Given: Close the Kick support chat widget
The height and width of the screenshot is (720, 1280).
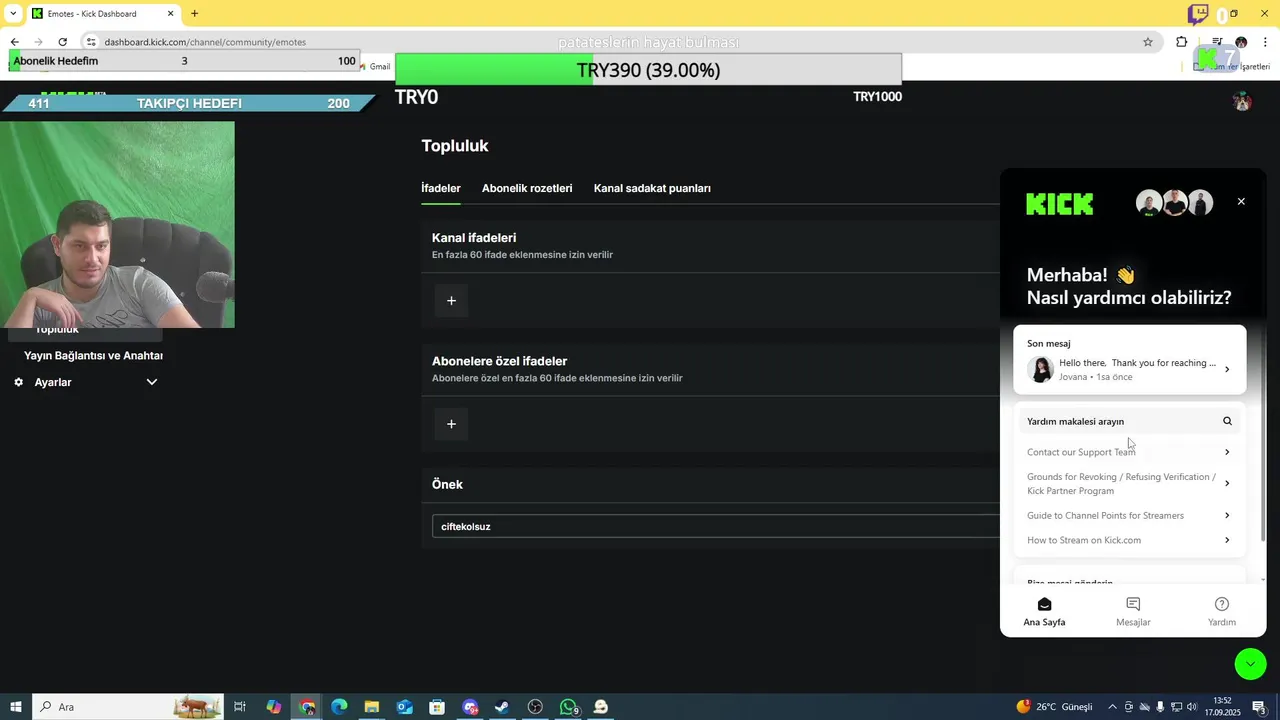Looking at the screenshot, I should [x=1241, y=202].
